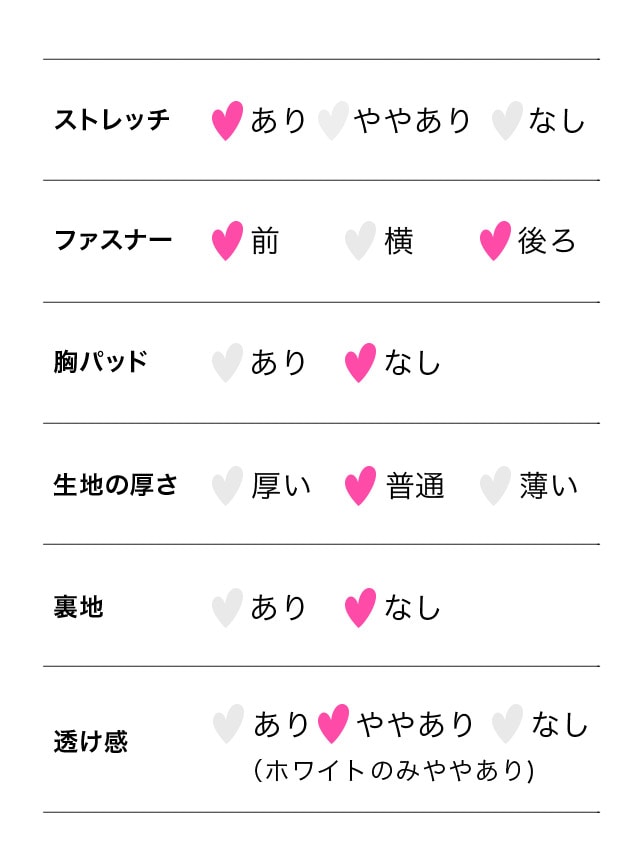Click the note (ホワイトのみややあり)

point(394,770)
